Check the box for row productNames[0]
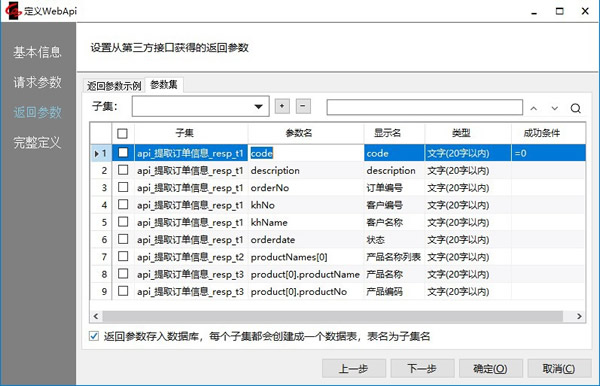 (123, 256)
